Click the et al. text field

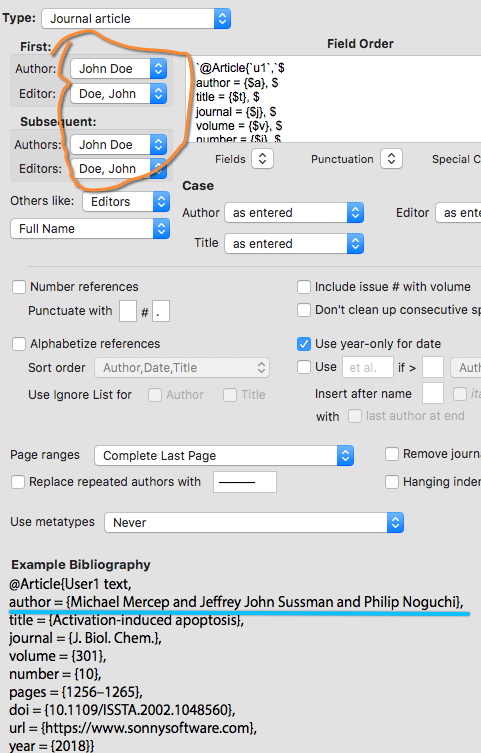pyautogui.click(x=368, y=368)
